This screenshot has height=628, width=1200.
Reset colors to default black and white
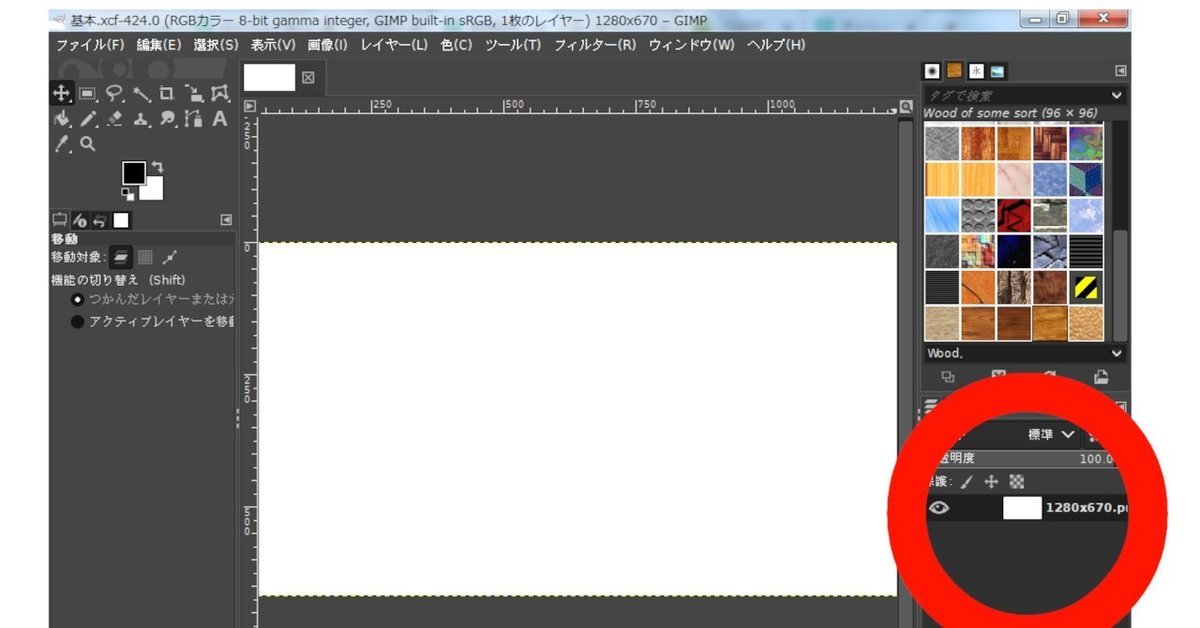pyautogui.click(x=128, y=192)
